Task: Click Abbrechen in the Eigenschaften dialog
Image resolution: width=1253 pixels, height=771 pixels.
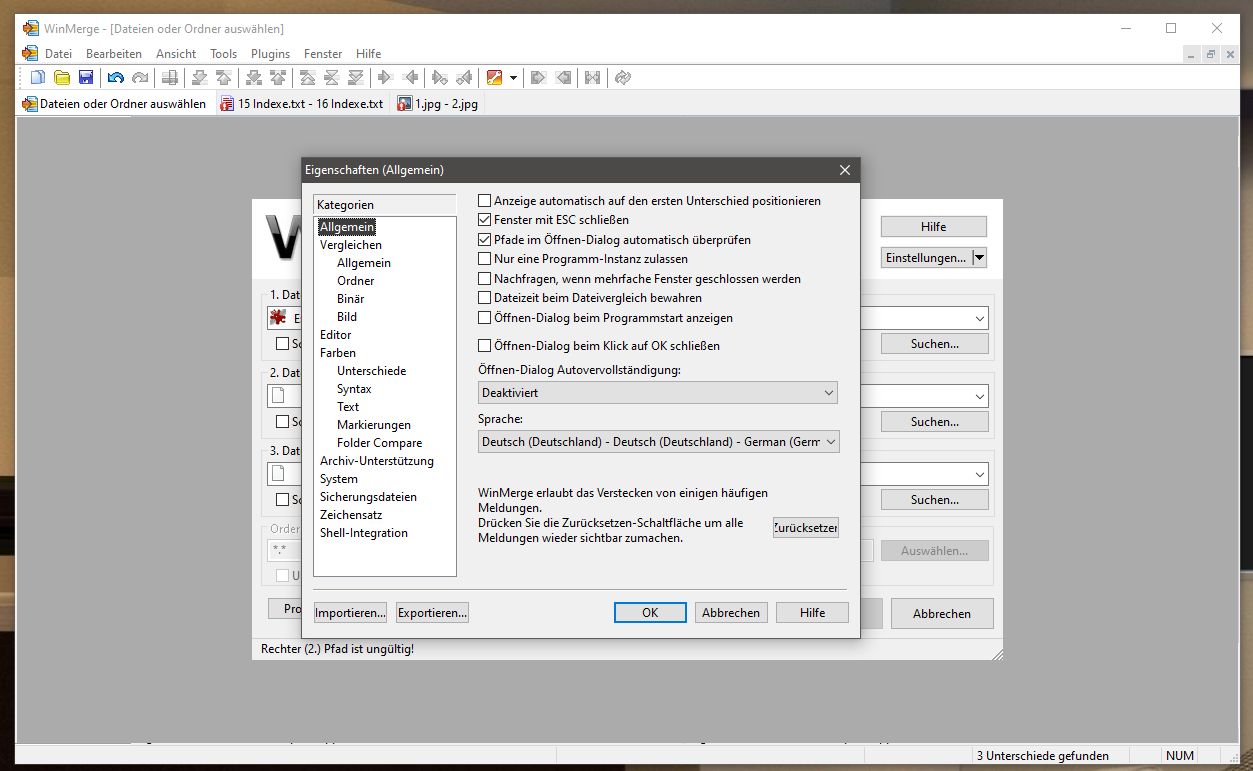Action: pyautogui.click(x=731, y=613)
